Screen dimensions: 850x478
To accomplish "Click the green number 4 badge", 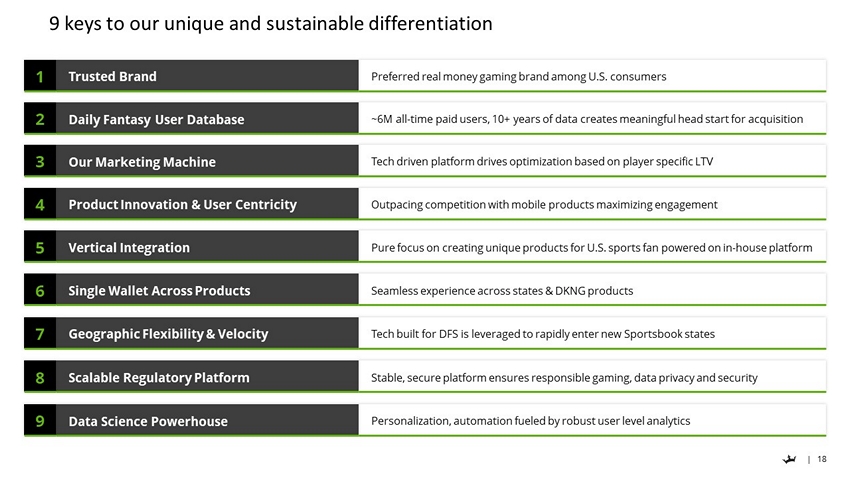I will pyautogui.click(x=39, y=205).
